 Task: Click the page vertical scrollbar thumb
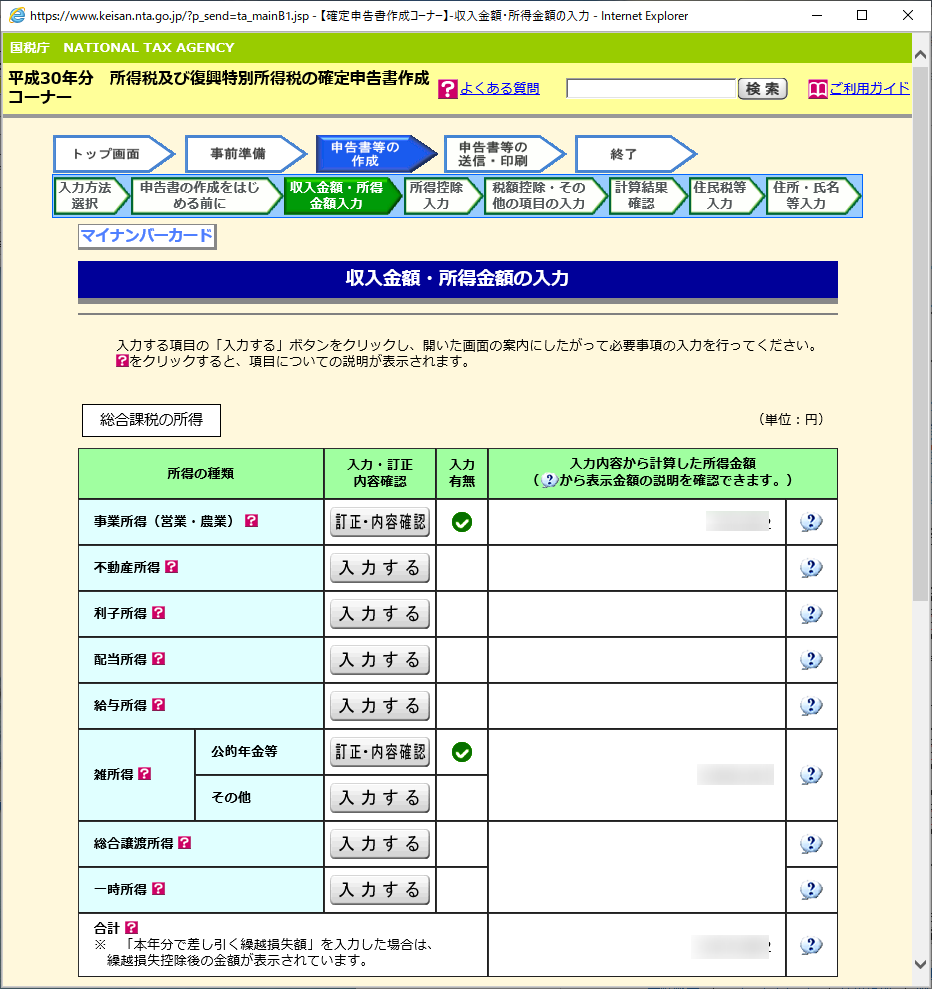(921, 334)
